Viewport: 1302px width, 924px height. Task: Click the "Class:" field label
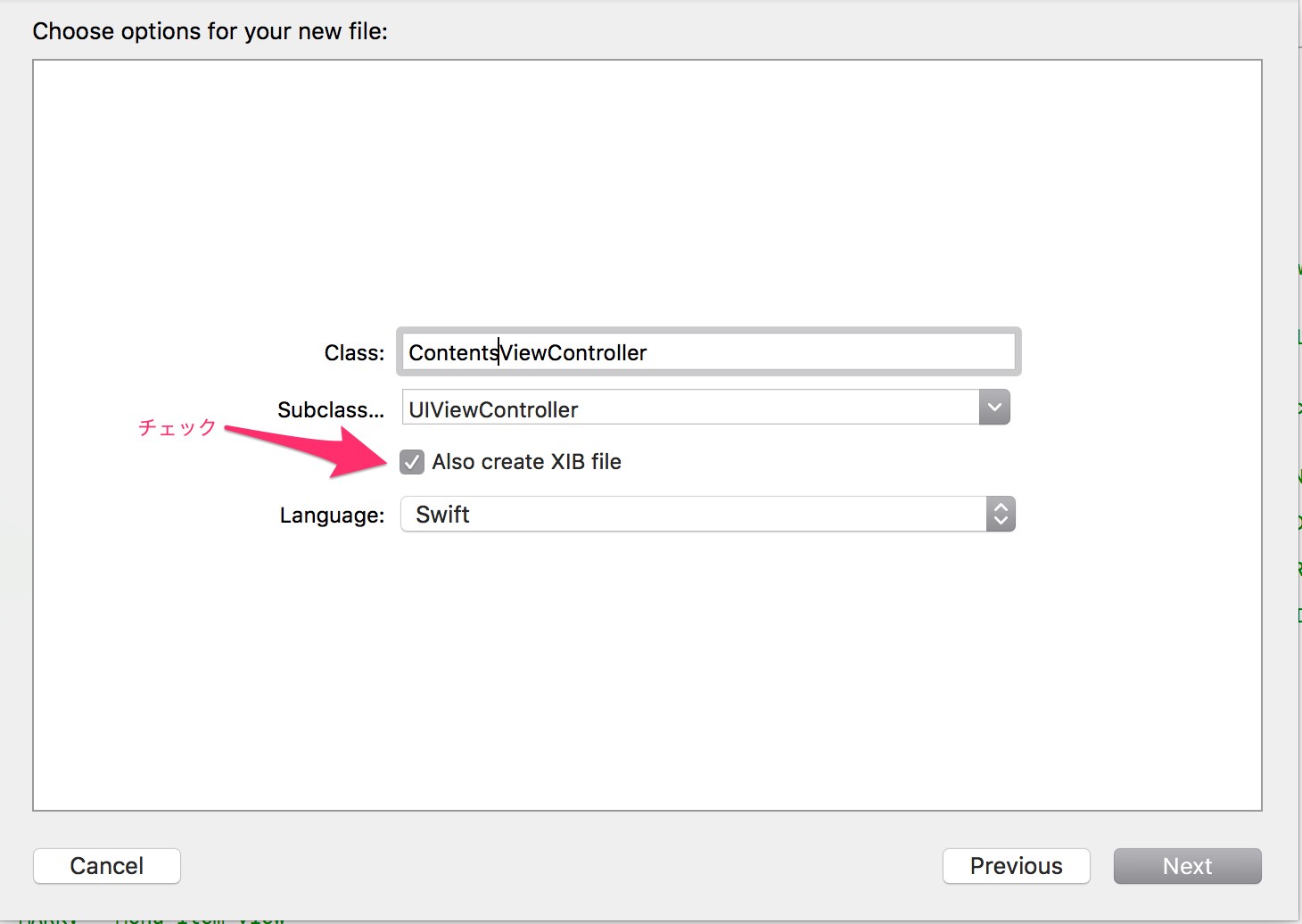tap(354, 353)
